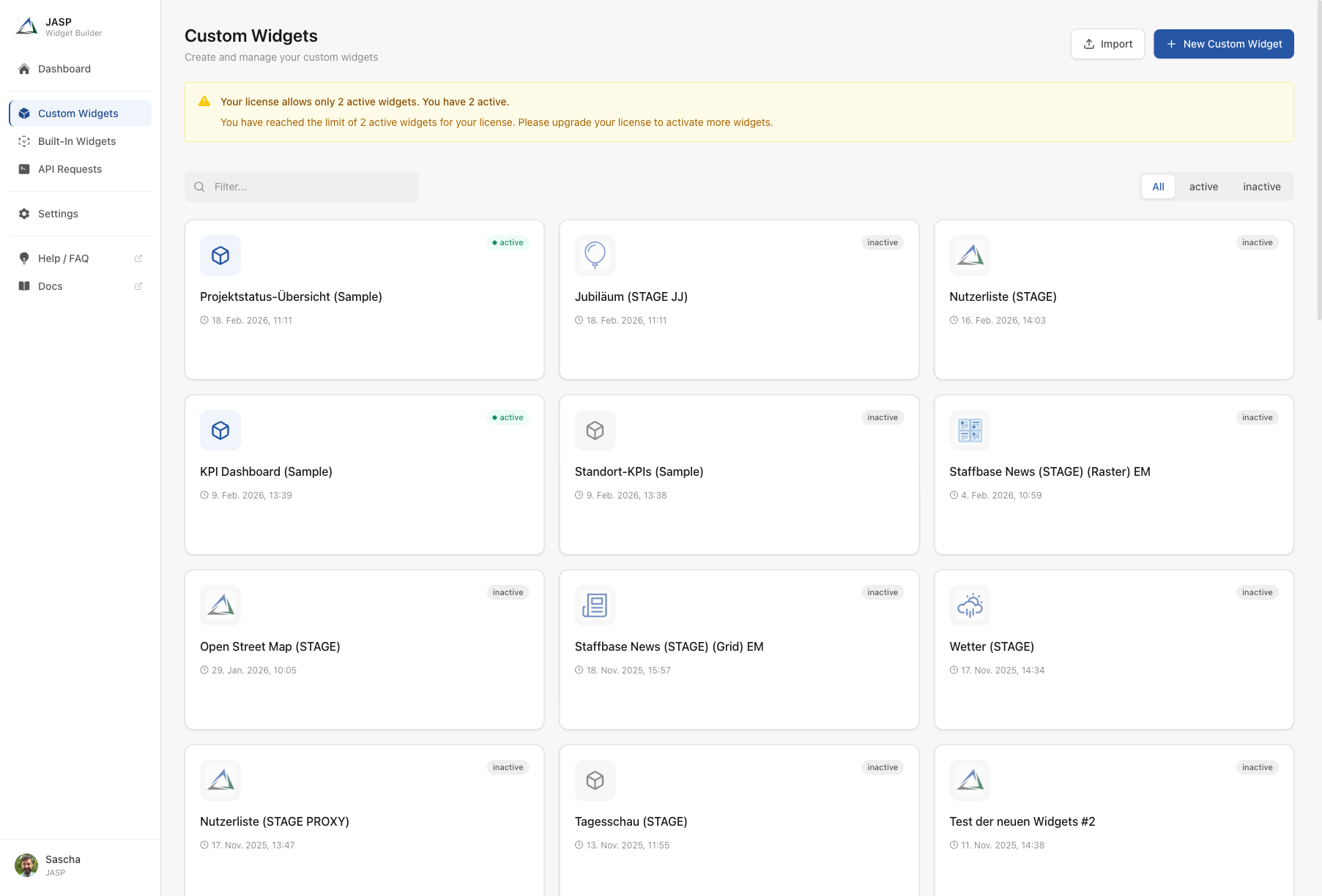1322x896 pixels.
Task: Click the Built-In Widgets icon
Action: pos(24,141)
